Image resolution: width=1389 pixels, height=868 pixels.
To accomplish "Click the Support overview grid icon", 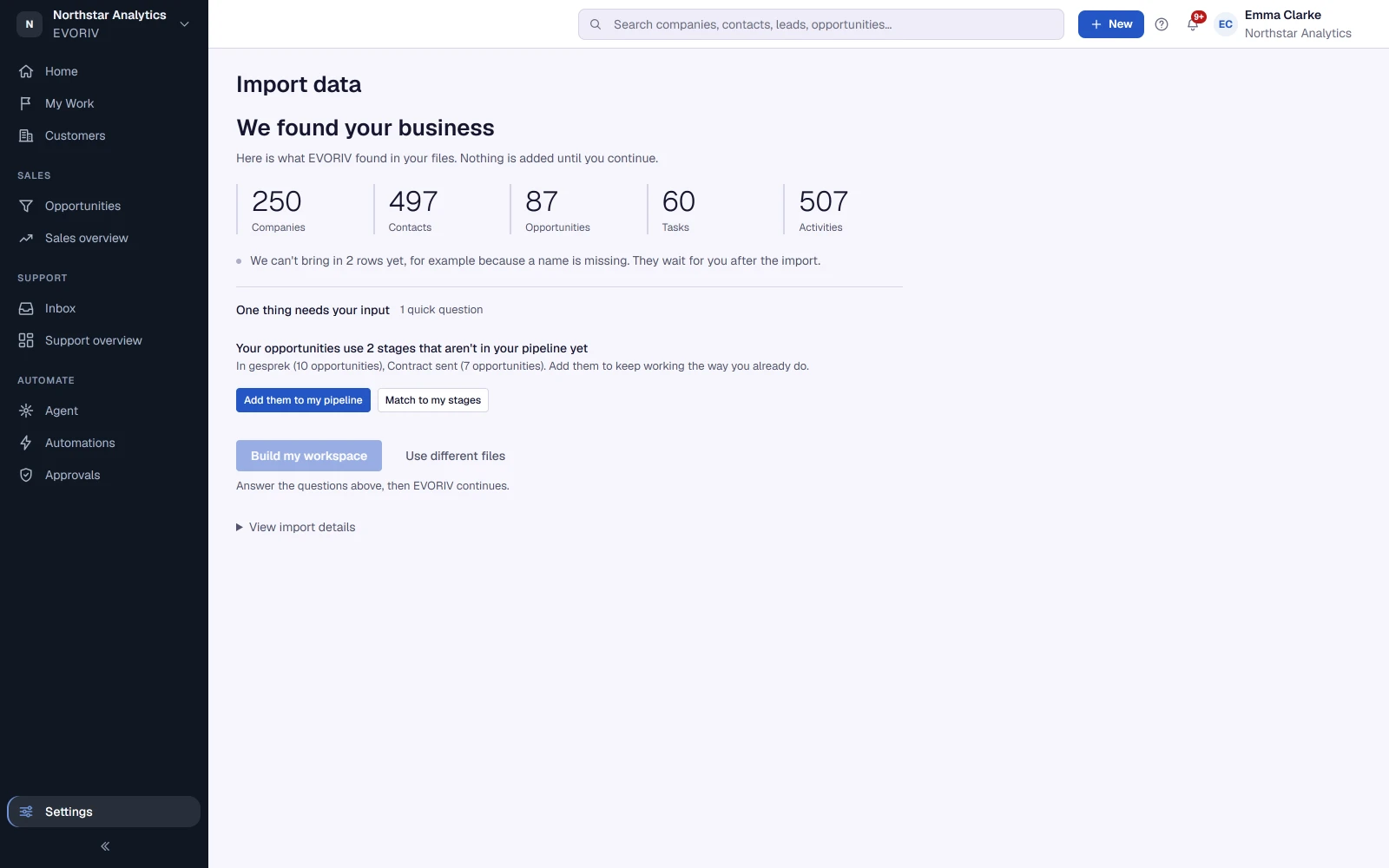I will click(26, 340).
